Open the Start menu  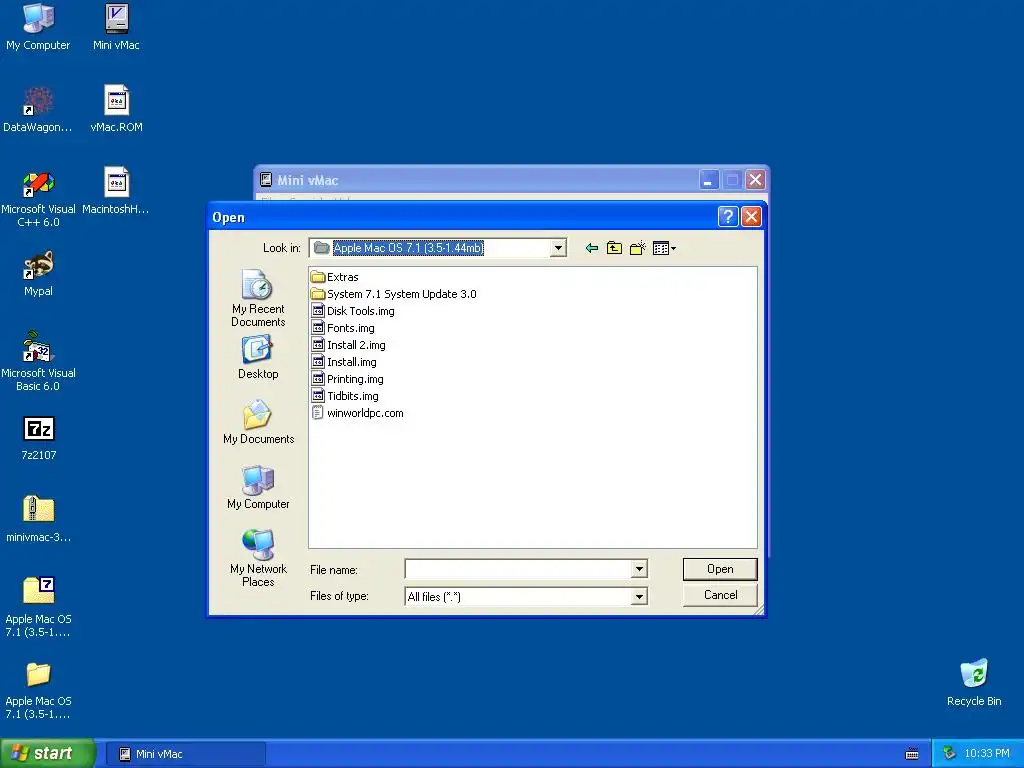coord(47,754)
